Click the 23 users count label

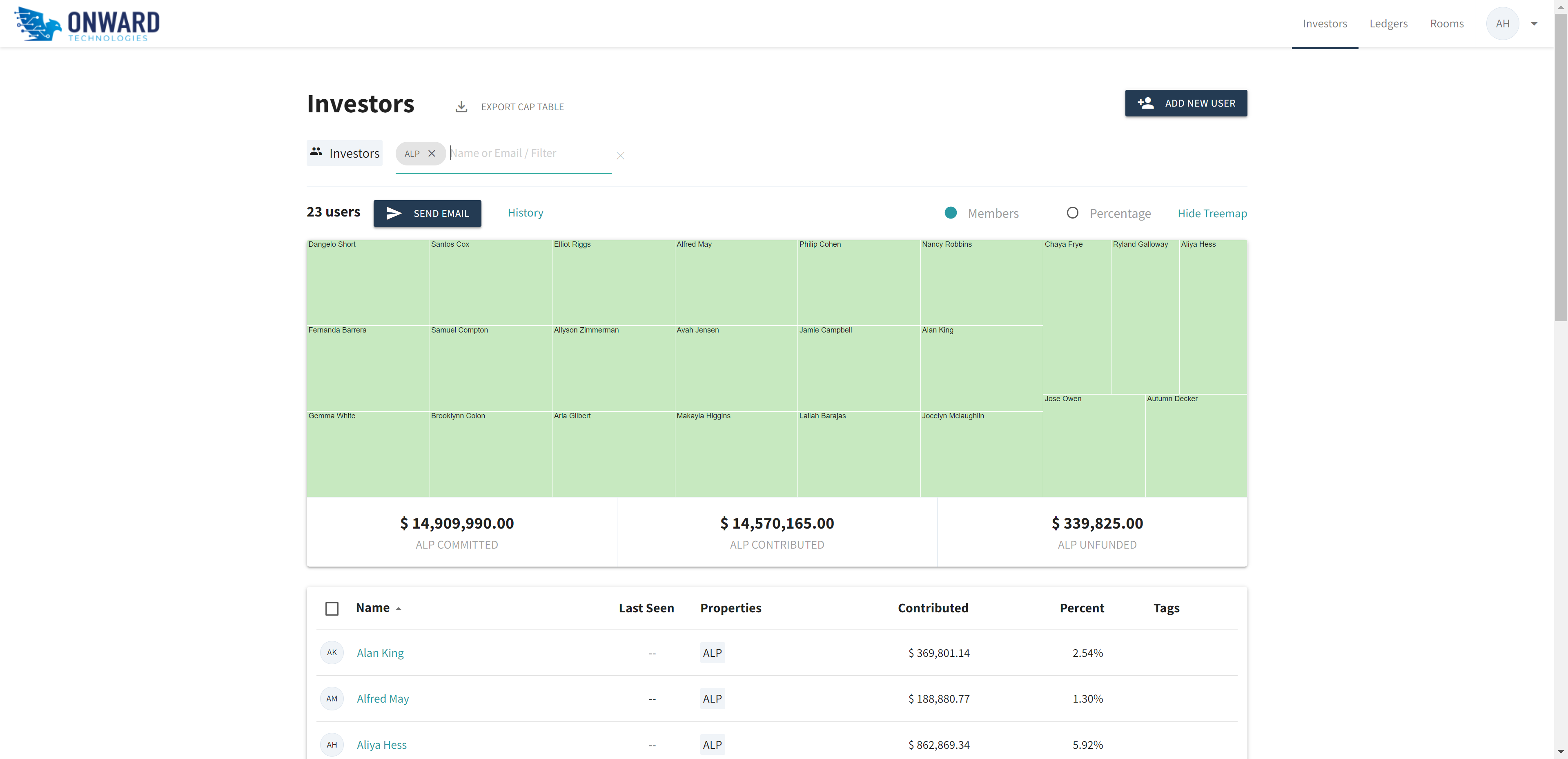pyautogui.click(x=334, y=212)
